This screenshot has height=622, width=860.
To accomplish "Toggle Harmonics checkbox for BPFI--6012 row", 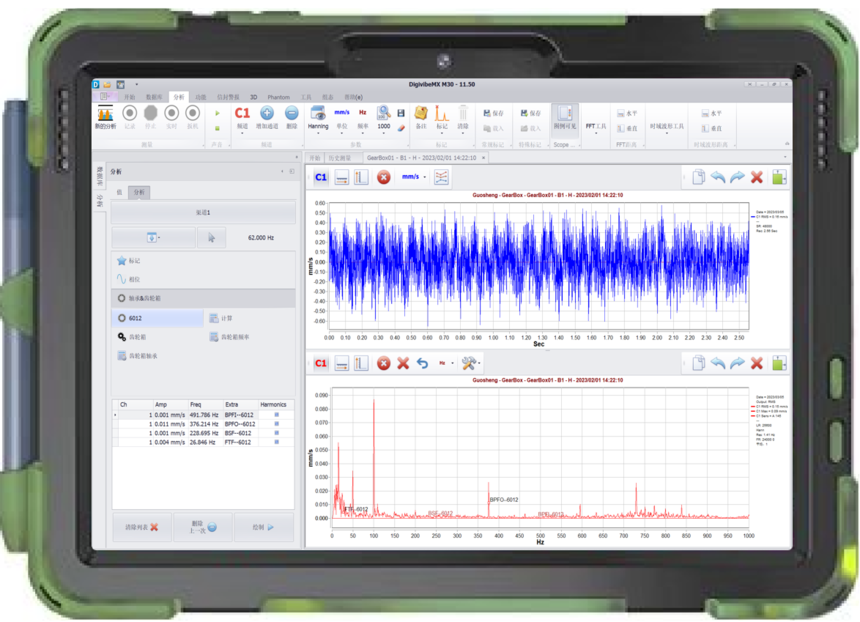I will (277, 415).
